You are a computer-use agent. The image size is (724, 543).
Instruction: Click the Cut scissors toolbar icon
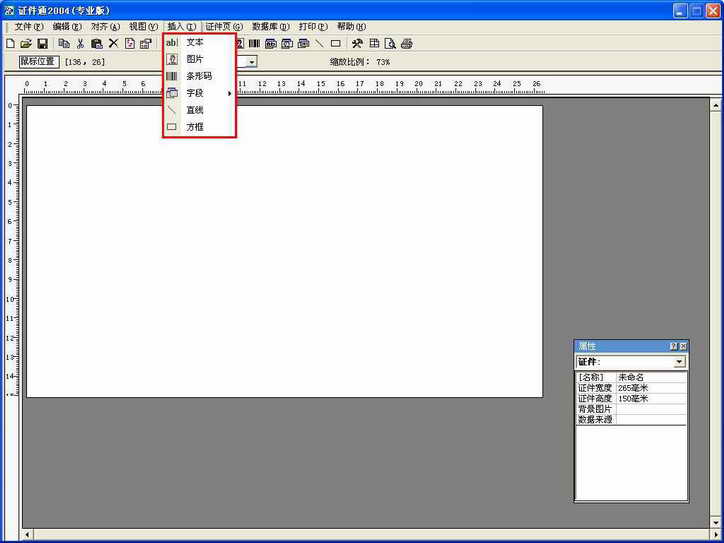(80, 44)
